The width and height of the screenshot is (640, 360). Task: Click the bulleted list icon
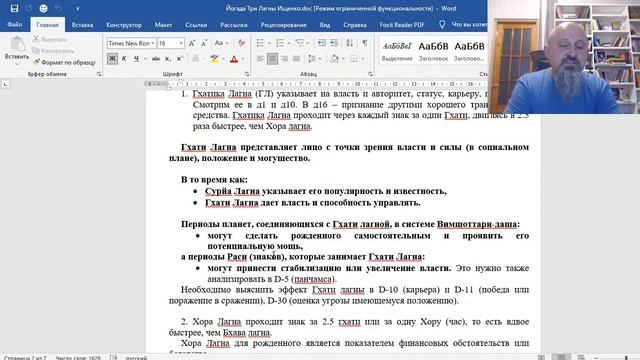point(260,43)
